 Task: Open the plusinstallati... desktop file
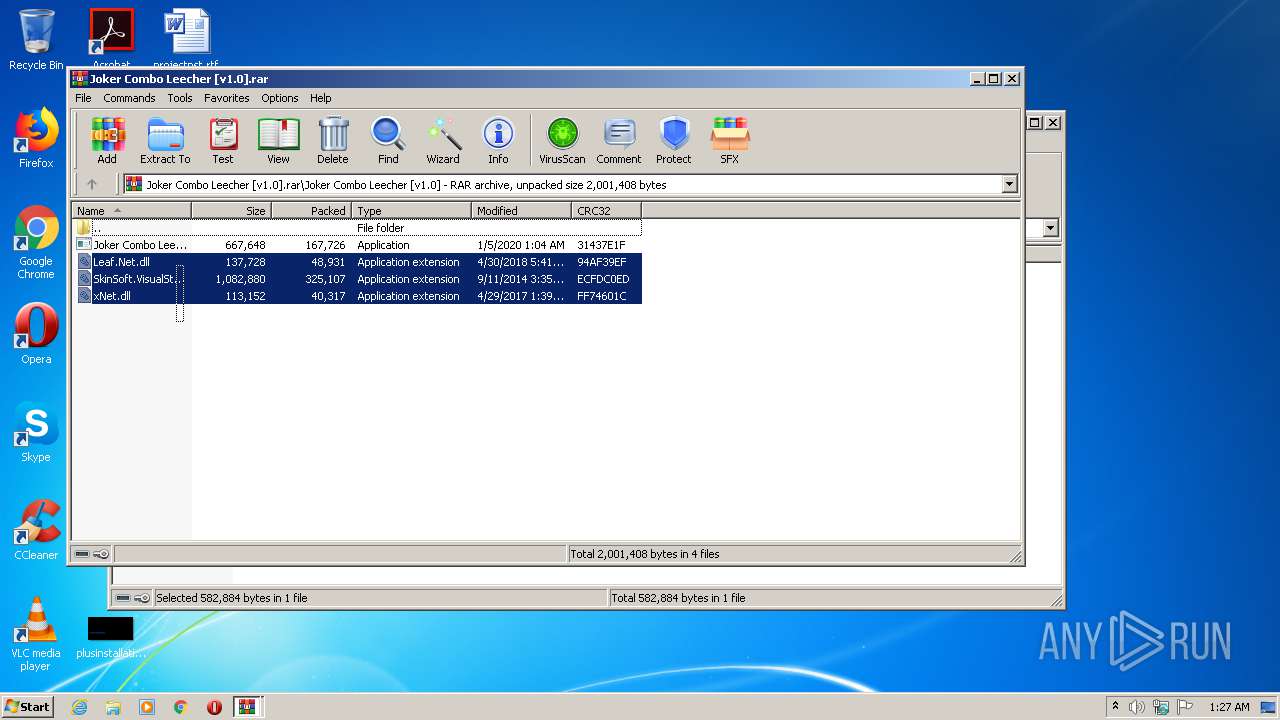(111, 638)
